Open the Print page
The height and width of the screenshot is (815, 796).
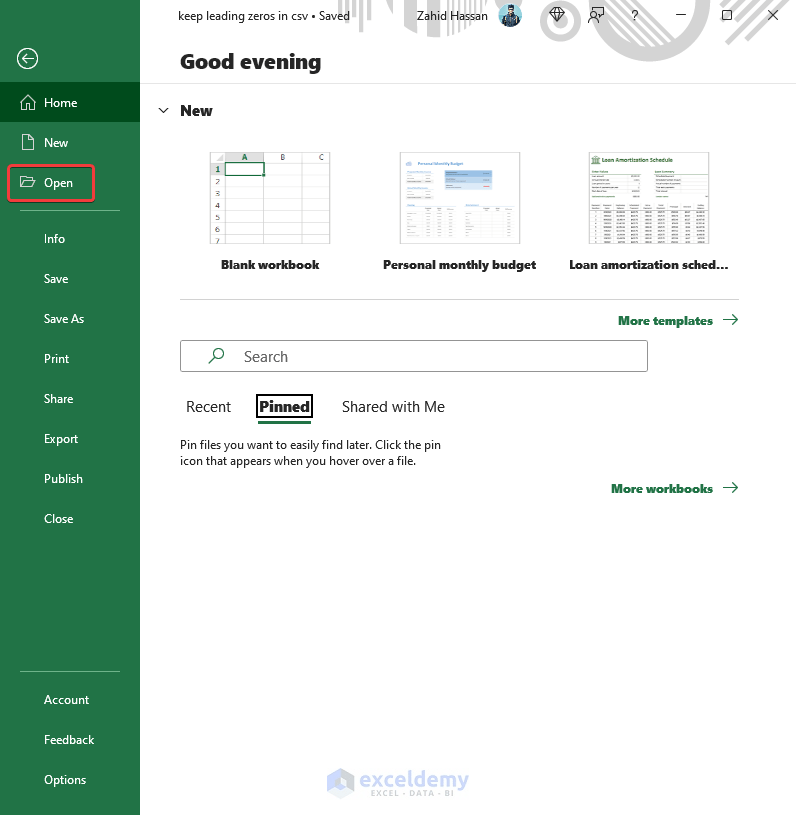(x=56, y=359)
